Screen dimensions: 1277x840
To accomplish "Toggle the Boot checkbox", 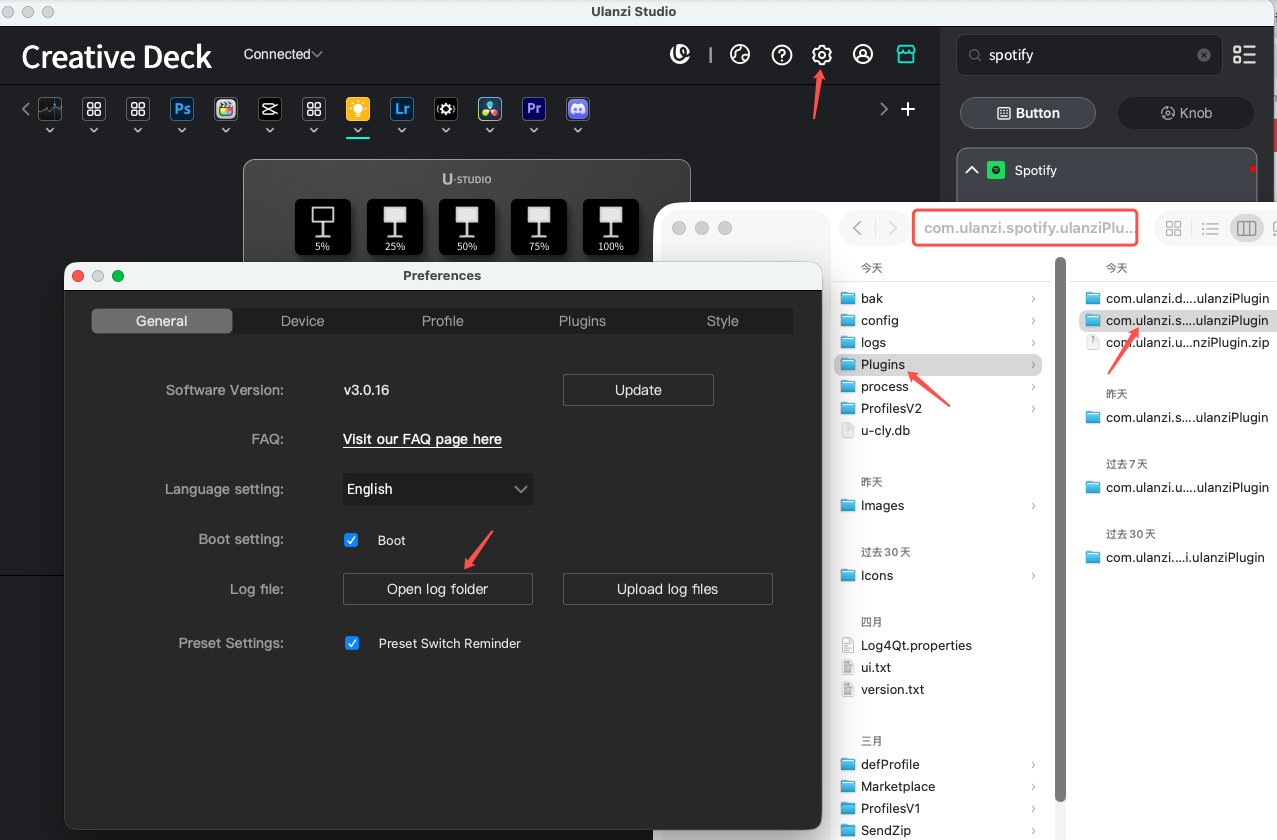I will [x=351, y=540].
